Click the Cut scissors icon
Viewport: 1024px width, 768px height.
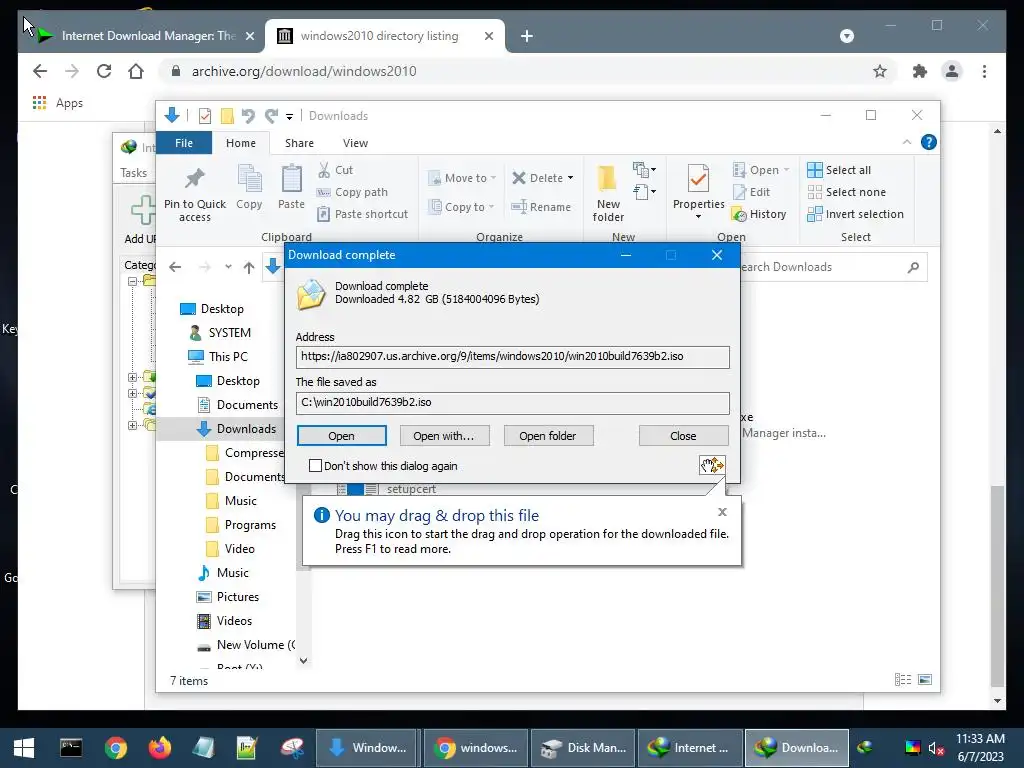tap(325, 170)
